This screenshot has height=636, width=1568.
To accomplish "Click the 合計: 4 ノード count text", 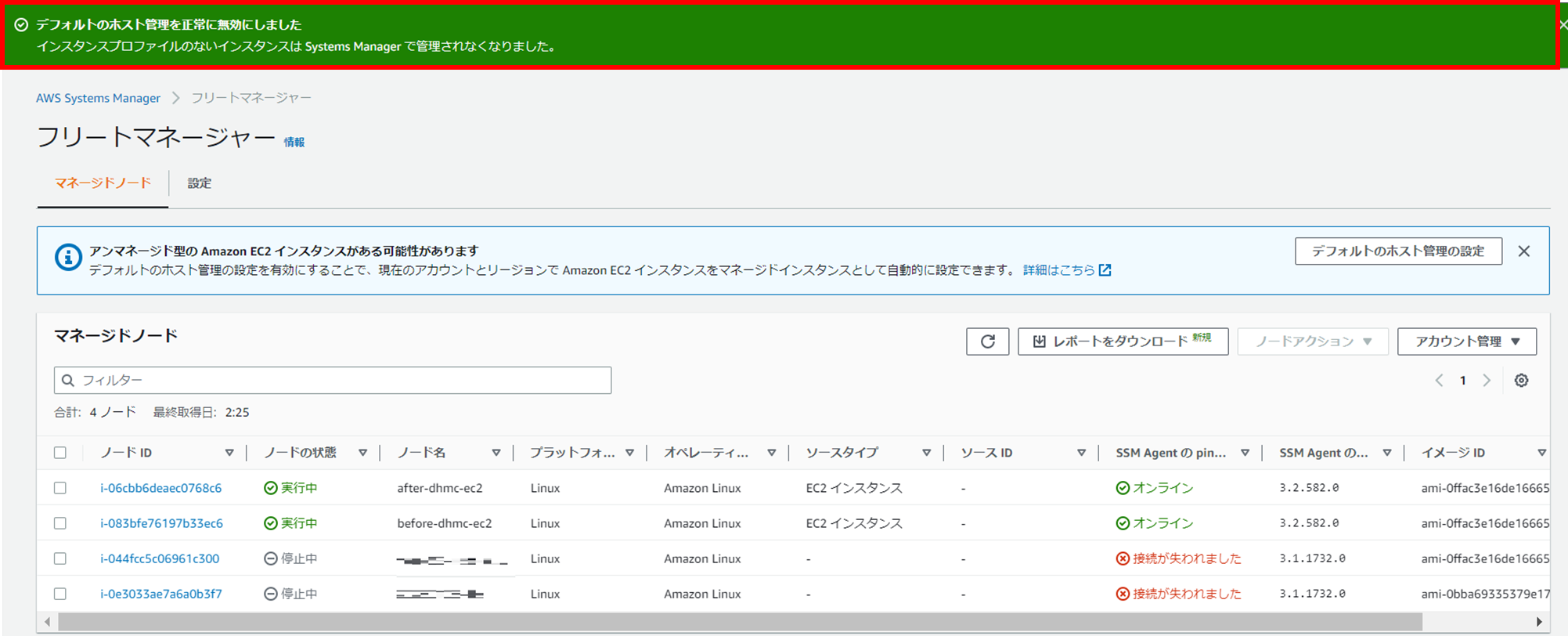I will [x=95, y=412].
